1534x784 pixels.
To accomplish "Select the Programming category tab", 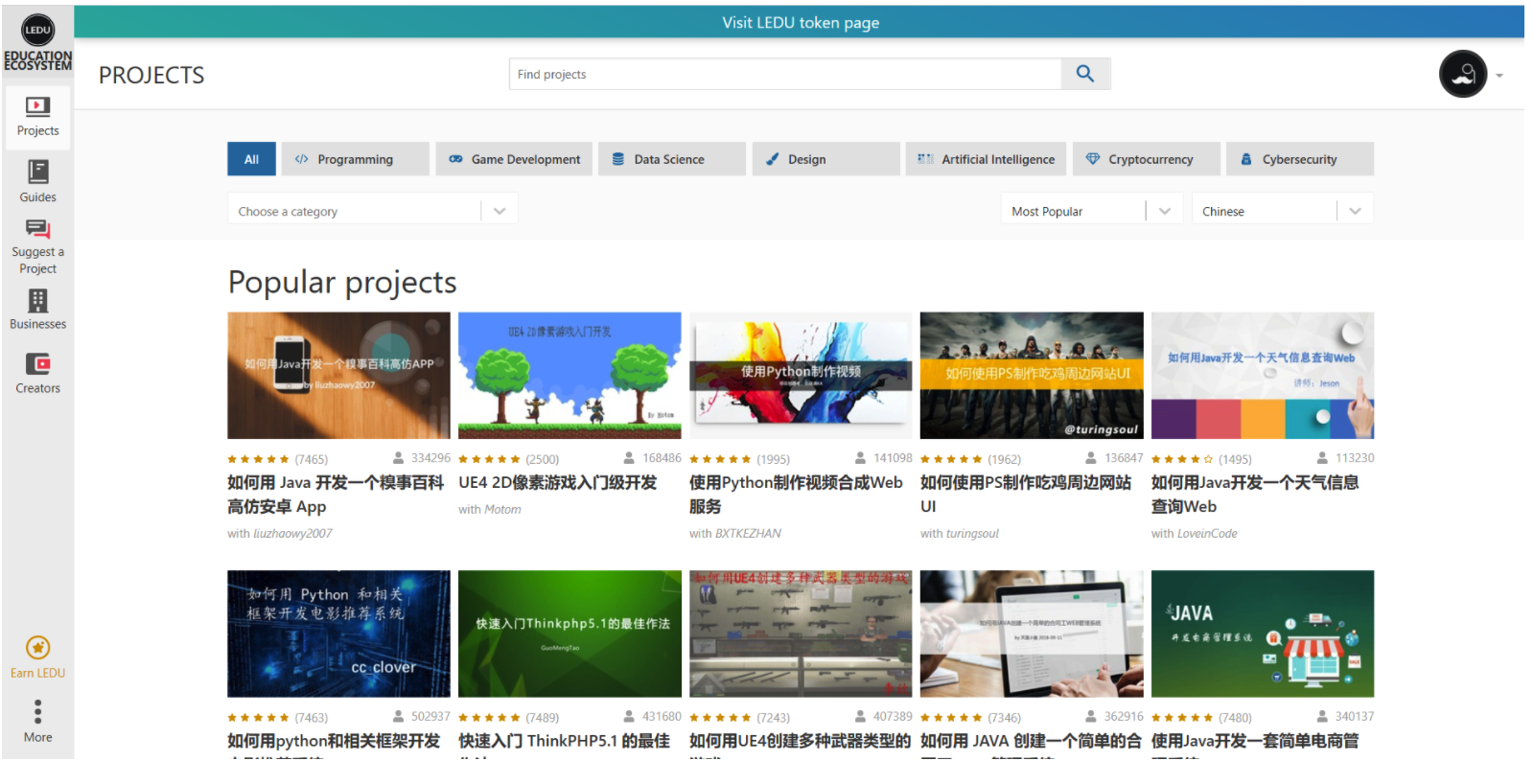I will coord(356,159).
